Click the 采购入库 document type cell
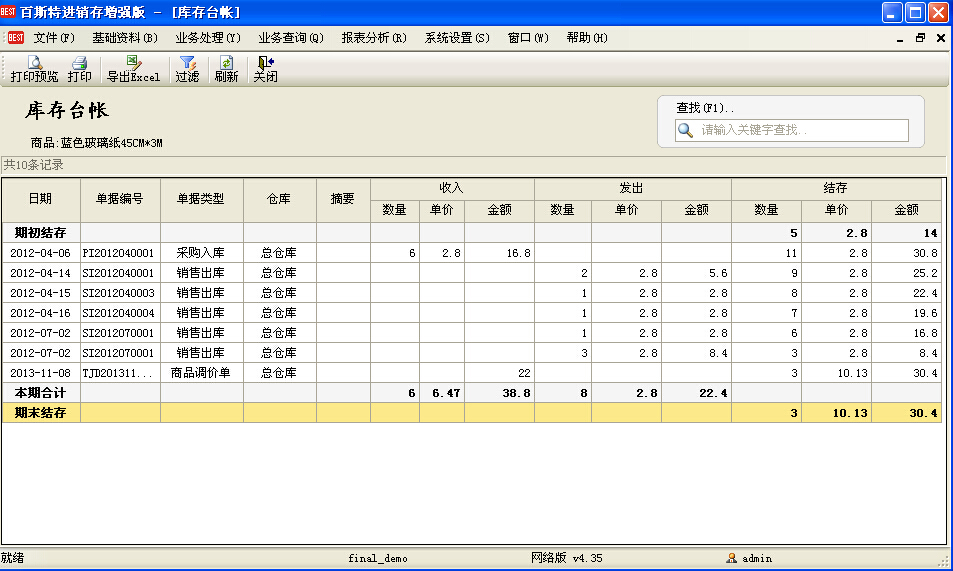The height and width of the screenshot is (571, 953). (x=201, y=253)
